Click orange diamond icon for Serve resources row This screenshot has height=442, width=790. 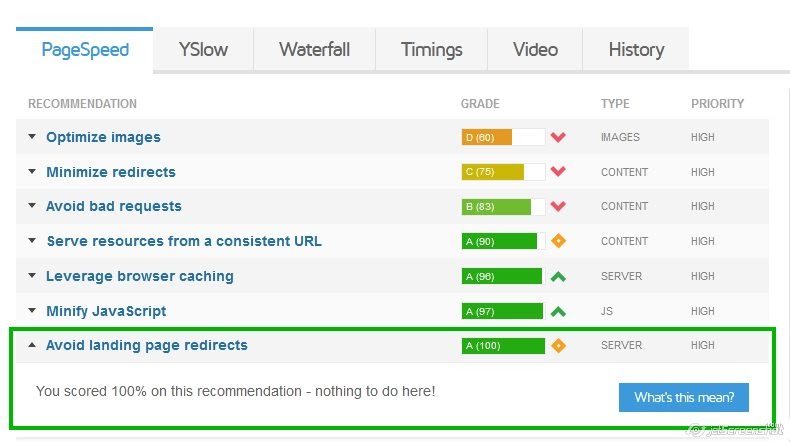(x=558, y=241)
